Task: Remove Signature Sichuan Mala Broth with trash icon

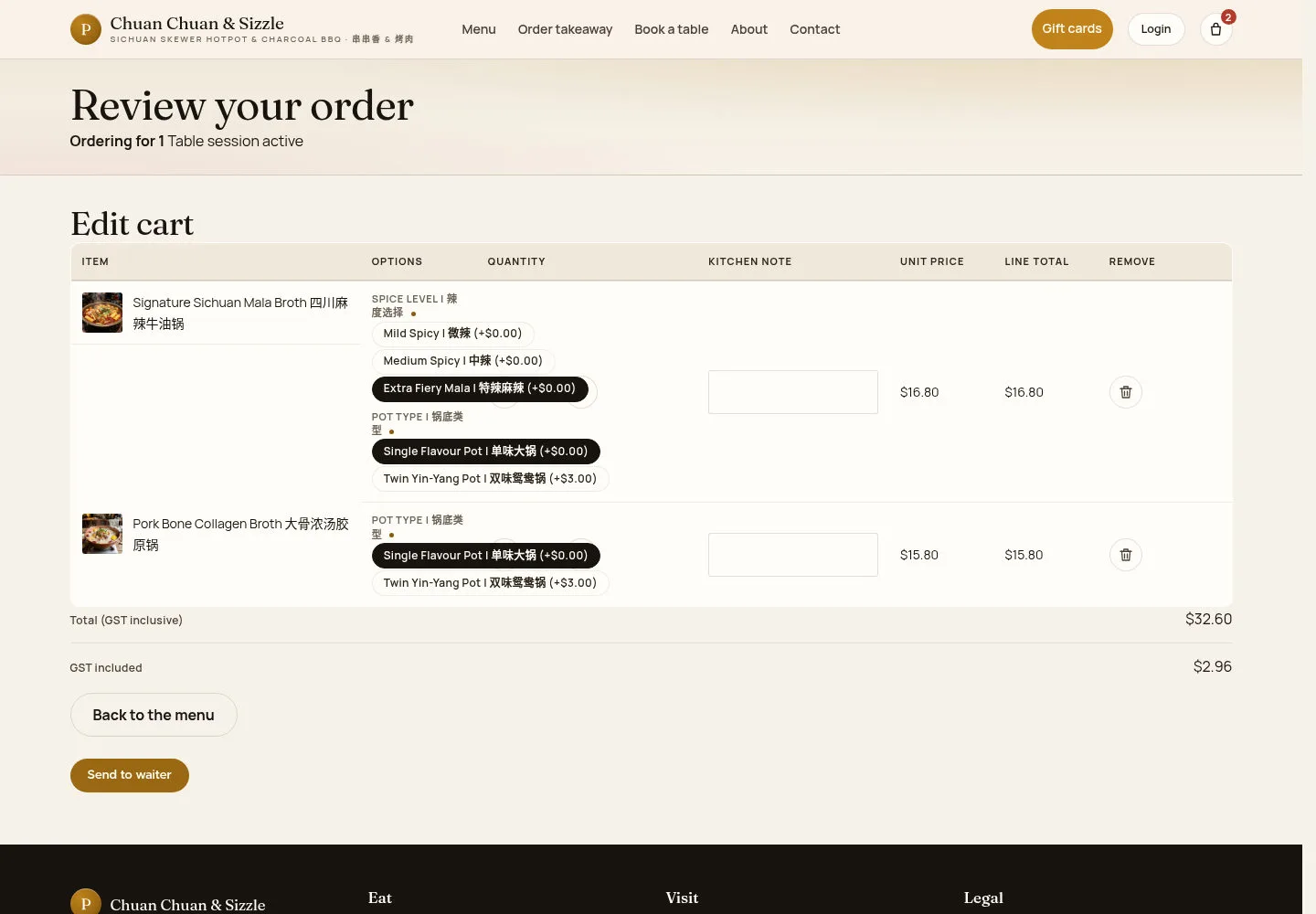Action: point(1126,392)
